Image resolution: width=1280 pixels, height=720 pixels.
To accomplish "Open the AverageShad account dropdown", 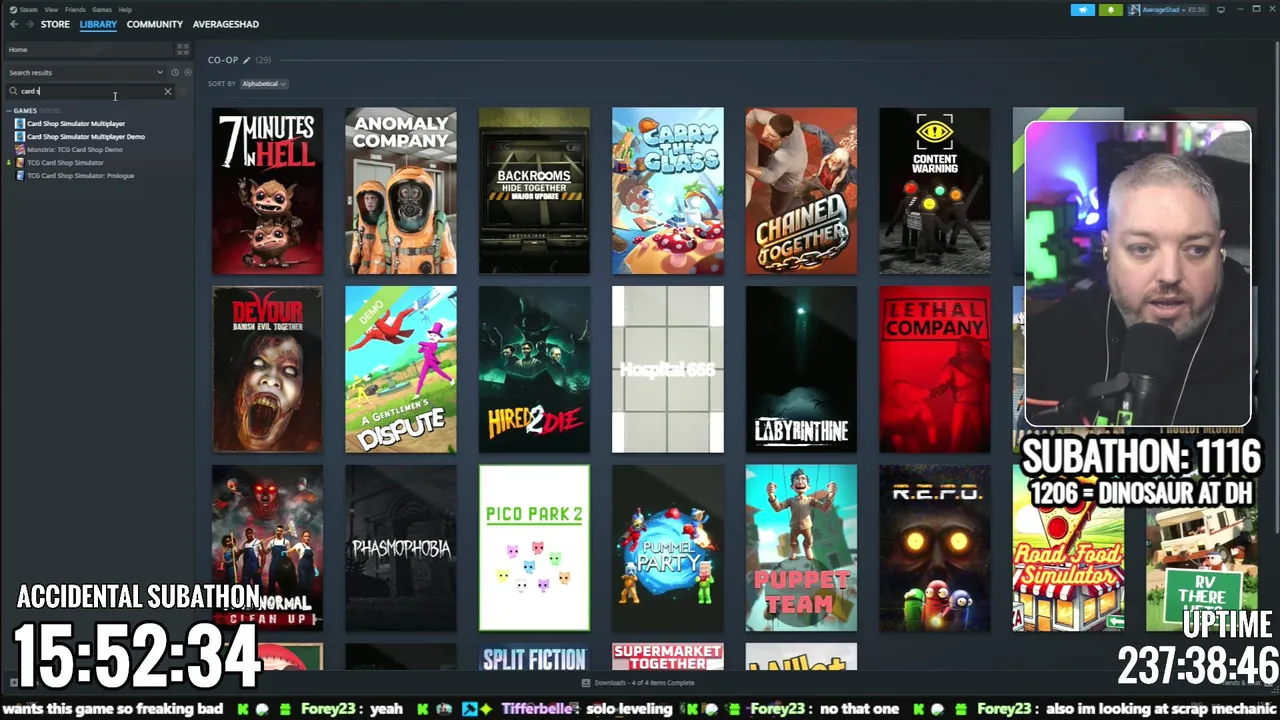I will pos(1167,10).
